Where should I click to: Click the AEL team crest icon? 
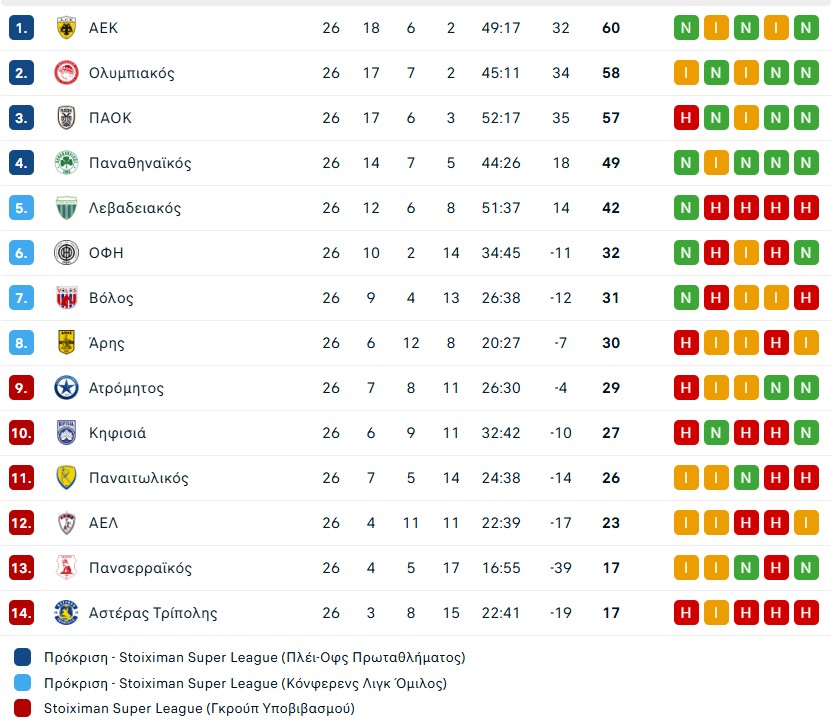[x=67, y=523]
